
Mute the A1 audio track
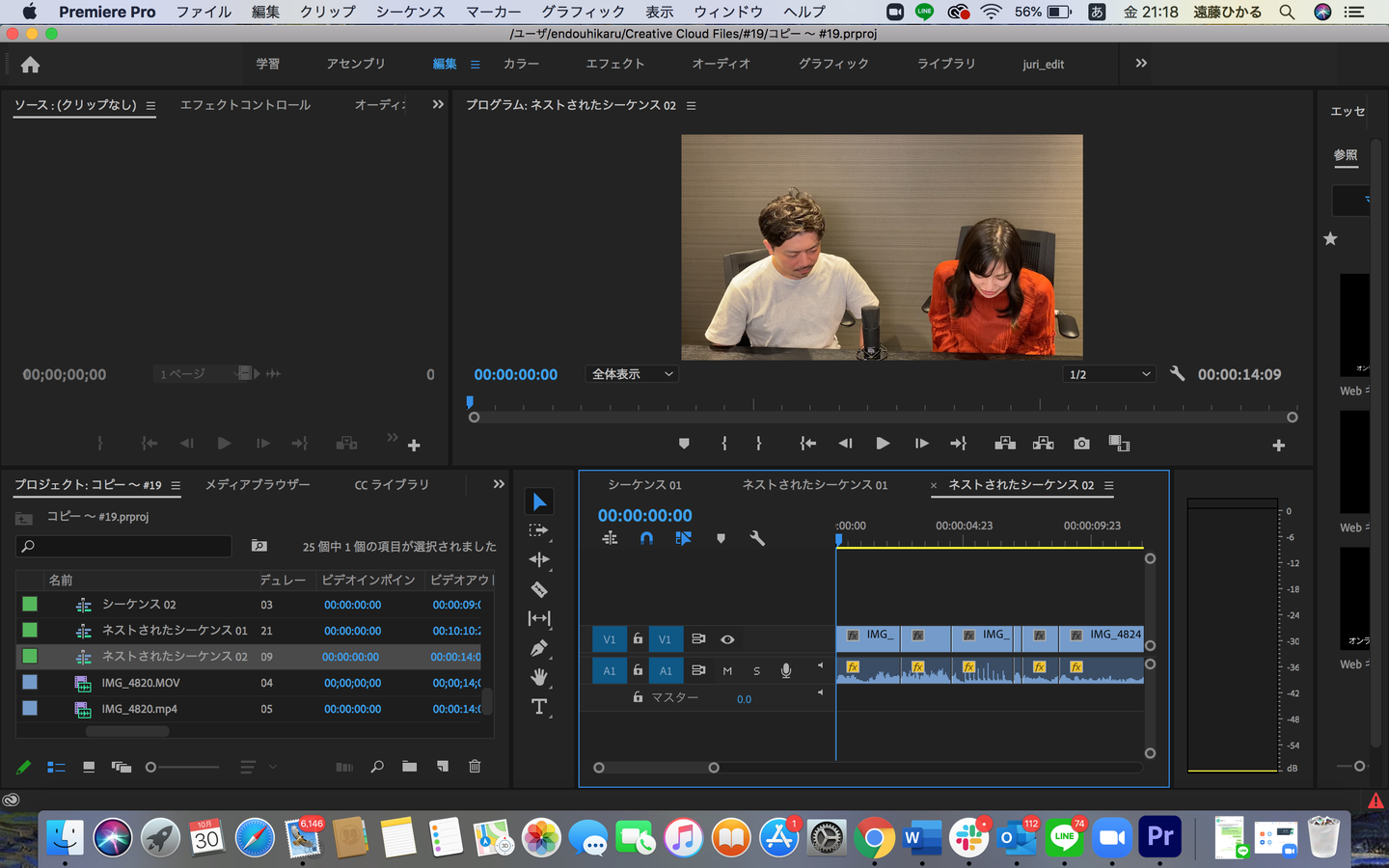[727, 670]
